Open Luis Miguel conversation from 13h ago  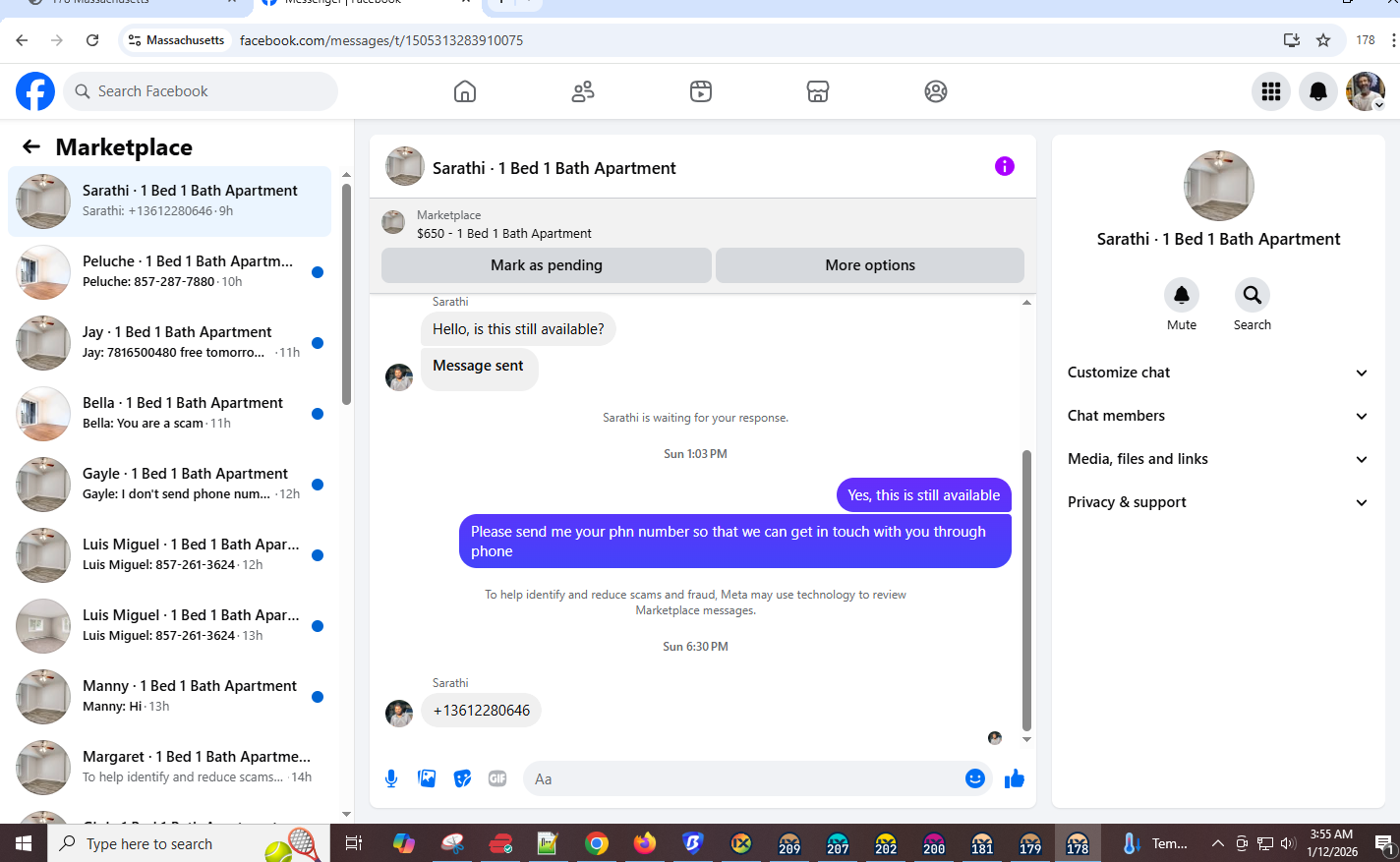(170, 626)
